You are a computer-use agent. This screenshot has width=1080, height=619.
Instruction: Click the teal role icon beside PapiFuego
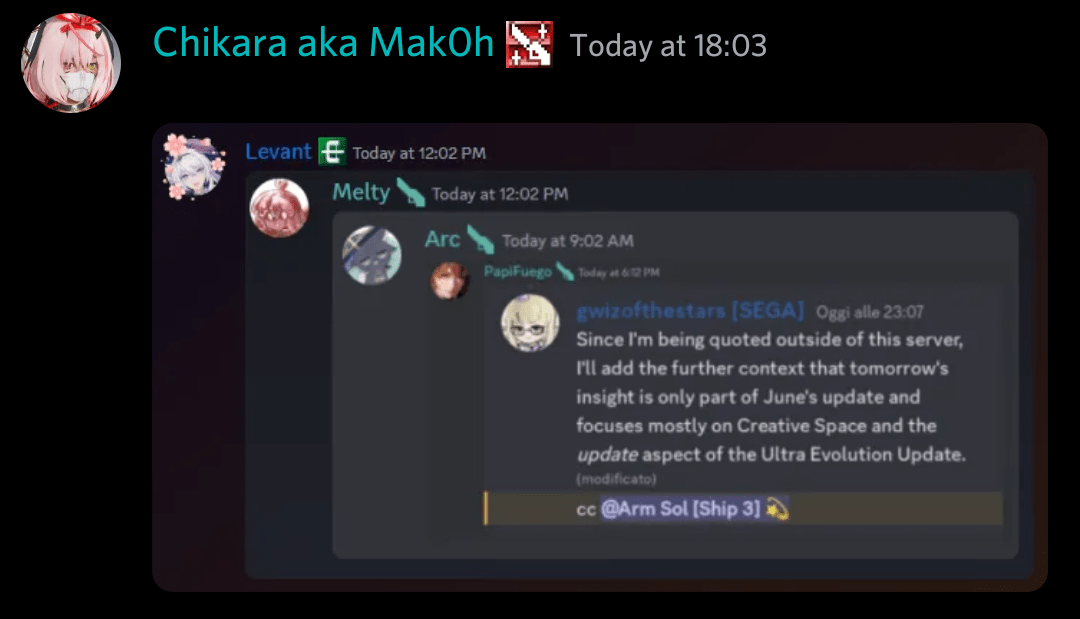pyautogui.click(x=565, y=271)
